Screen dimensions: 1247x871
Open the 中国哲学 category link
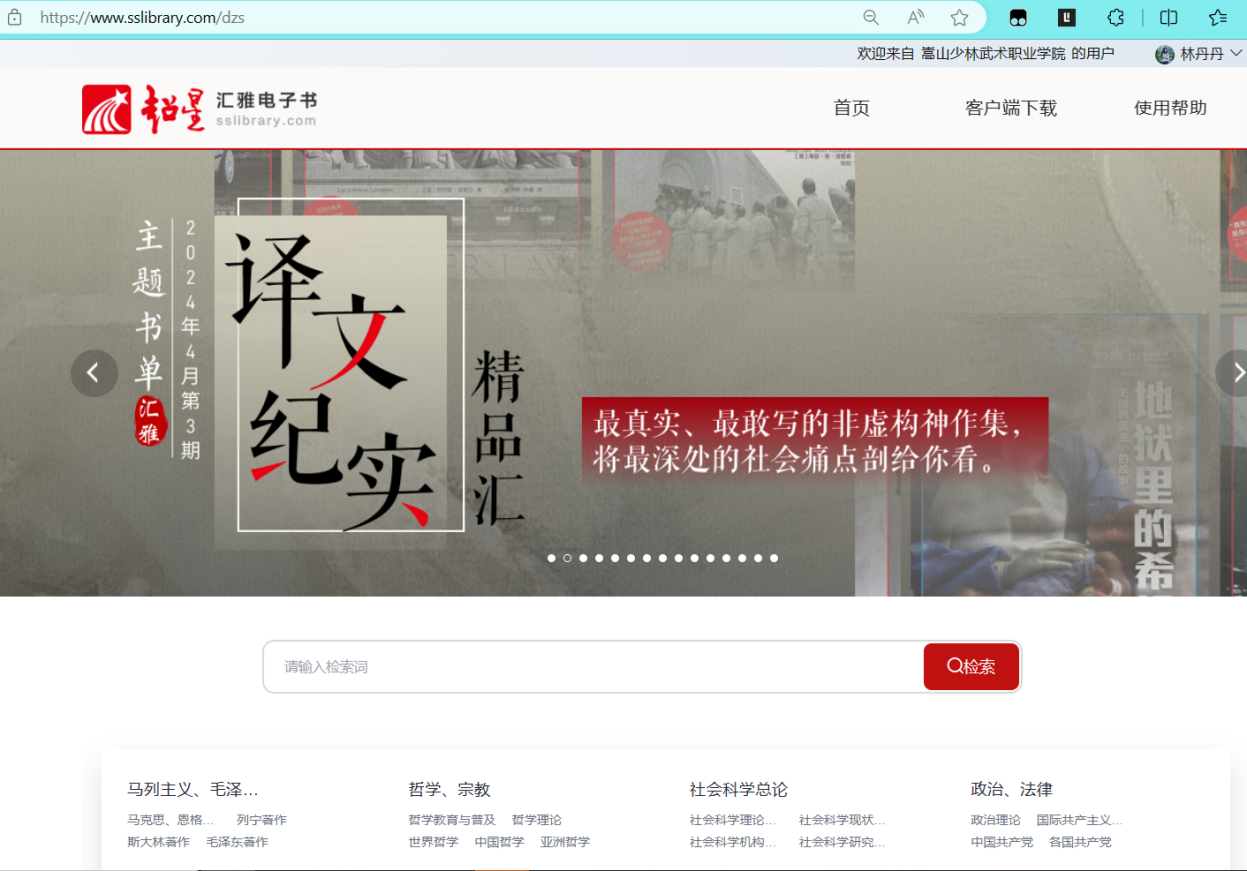click(499, 842)
